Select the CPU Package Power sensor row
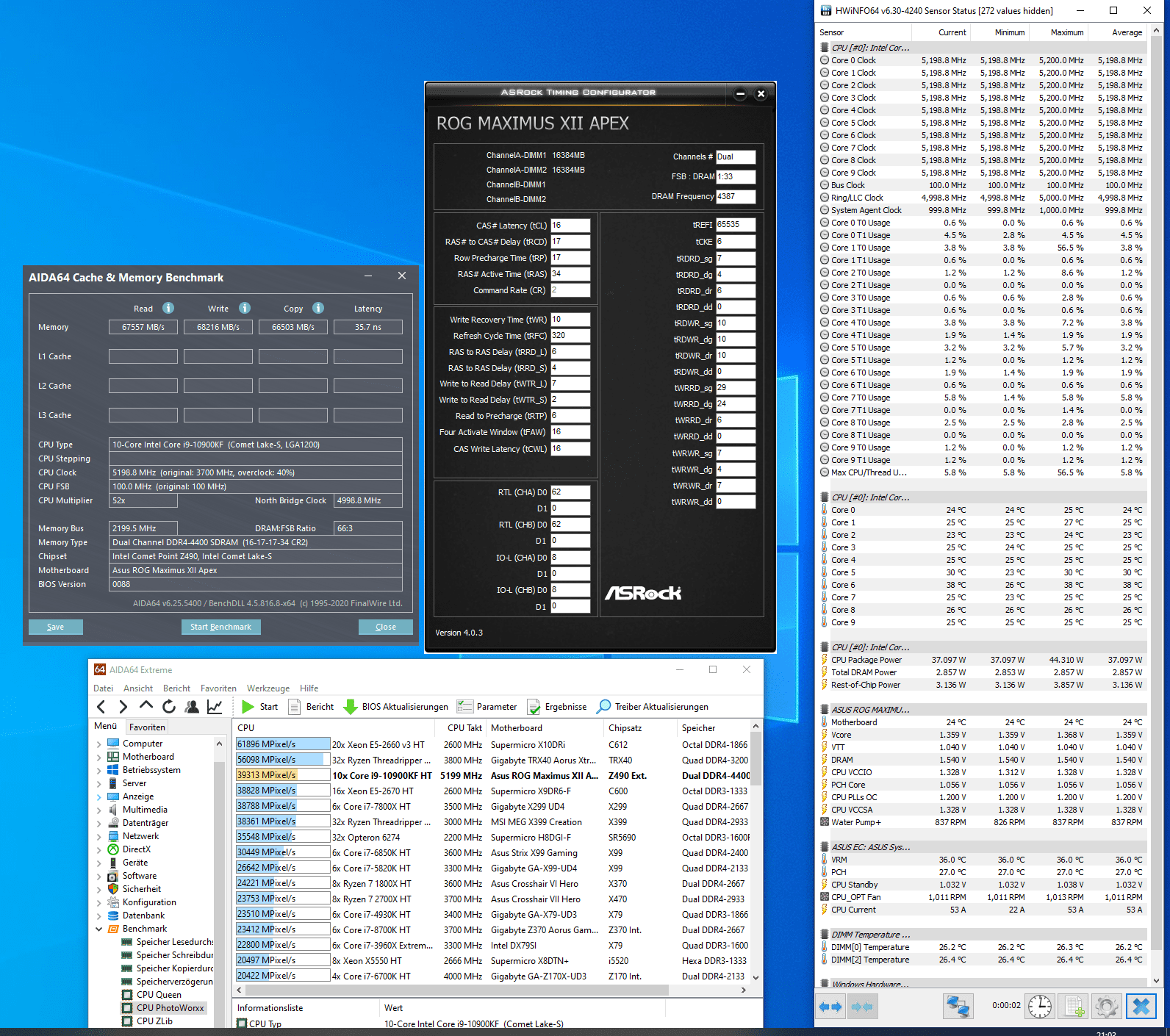Screen dimensions: 1170x1036 tap(983, 660)
